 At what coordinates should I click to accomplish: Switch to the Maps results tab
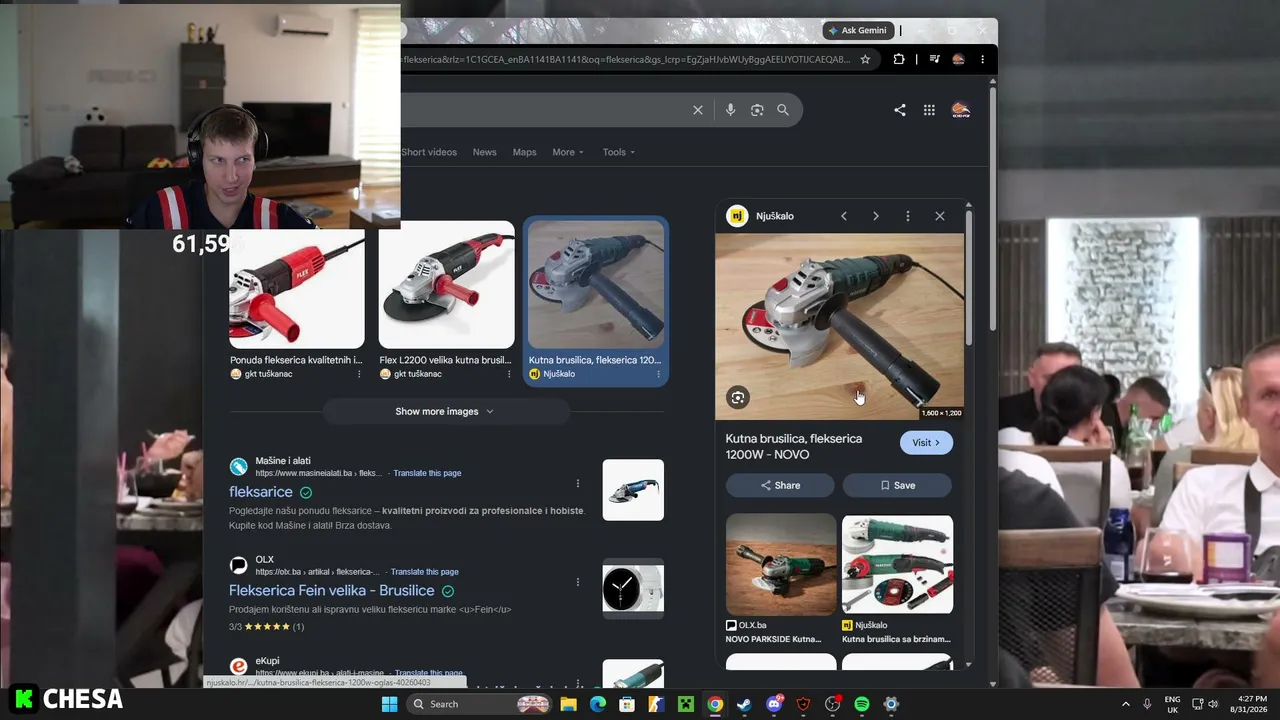point(525,152)
